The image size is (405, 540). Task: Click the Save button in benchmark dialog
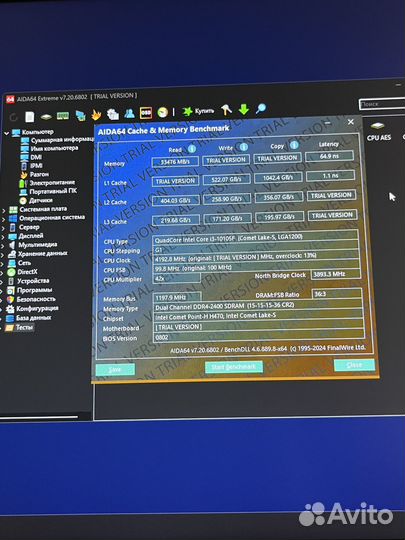pos(115,370)
